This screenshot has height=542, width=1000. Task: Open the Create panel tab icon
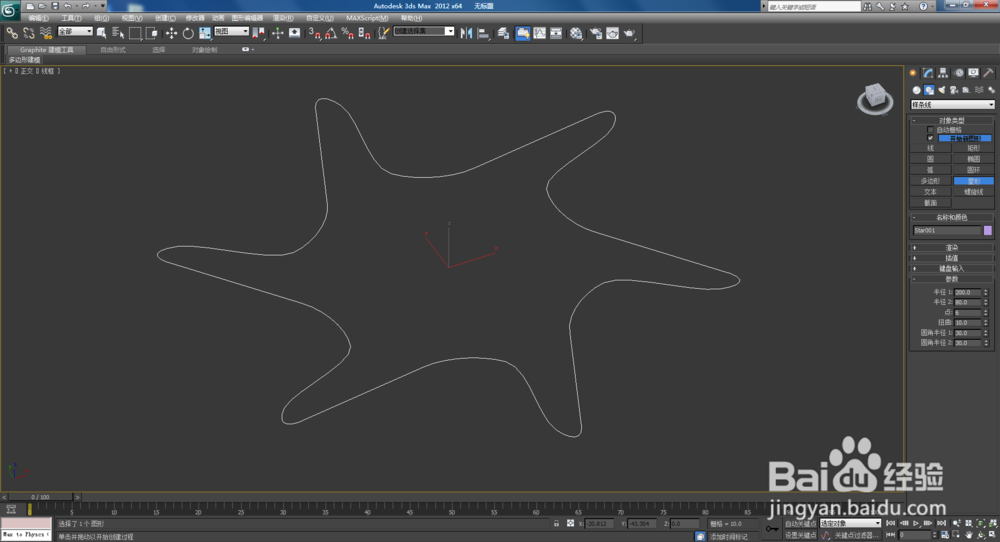913,73
